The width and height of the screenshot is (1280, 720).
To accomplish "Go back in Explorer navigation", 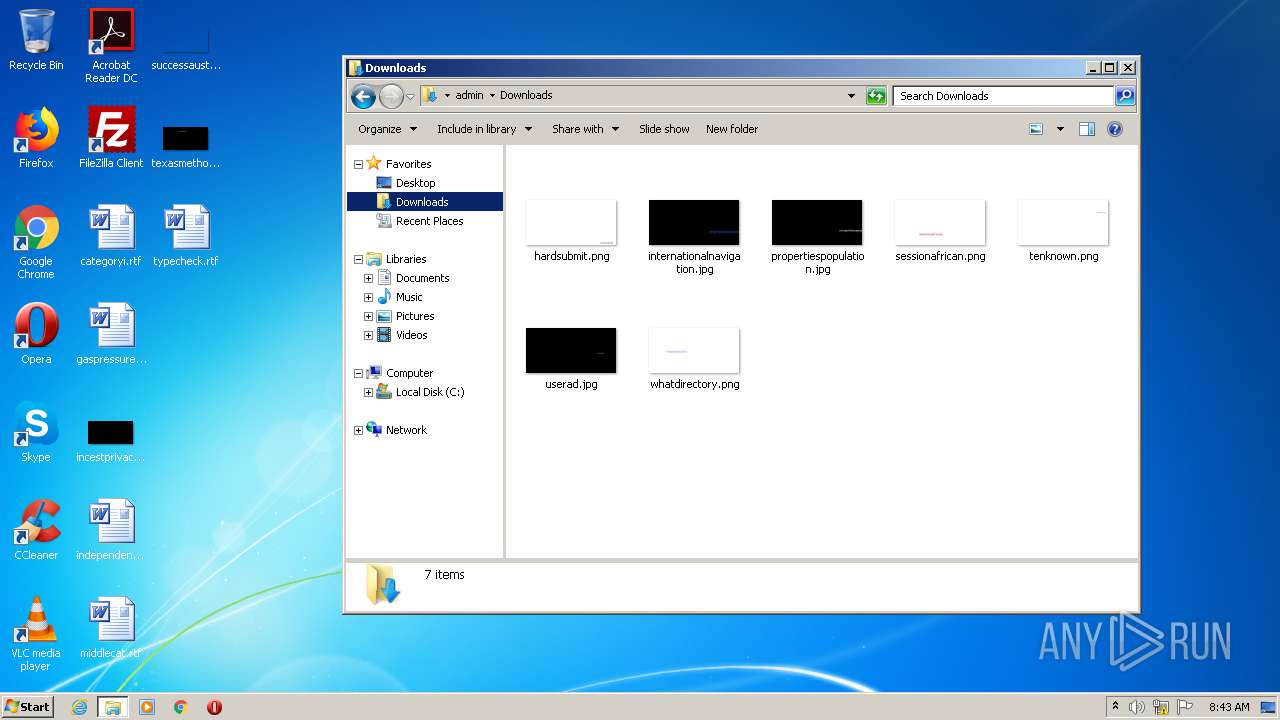I will 363,96.
